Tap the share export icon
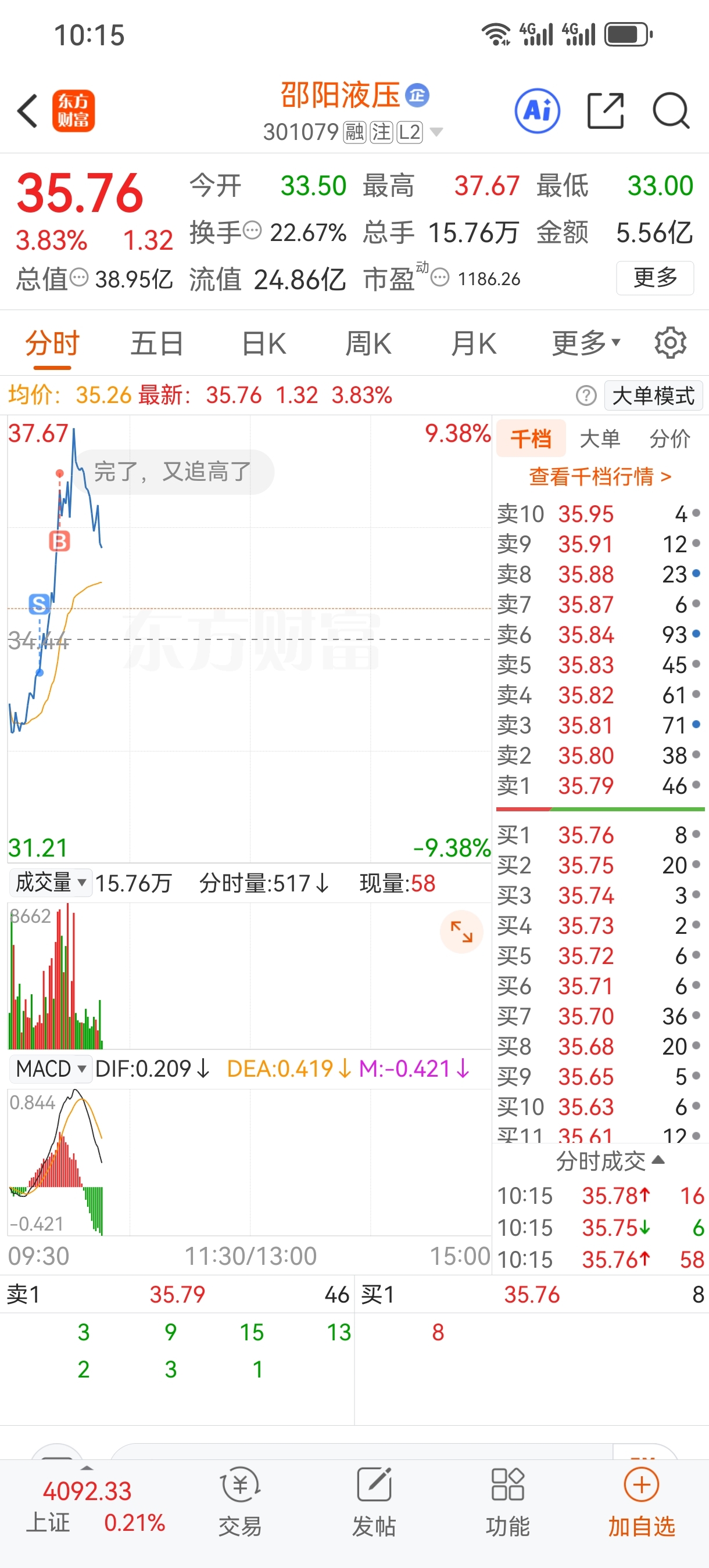The width and height of the screenshot is (709, 1568). [x=606, y=111]
